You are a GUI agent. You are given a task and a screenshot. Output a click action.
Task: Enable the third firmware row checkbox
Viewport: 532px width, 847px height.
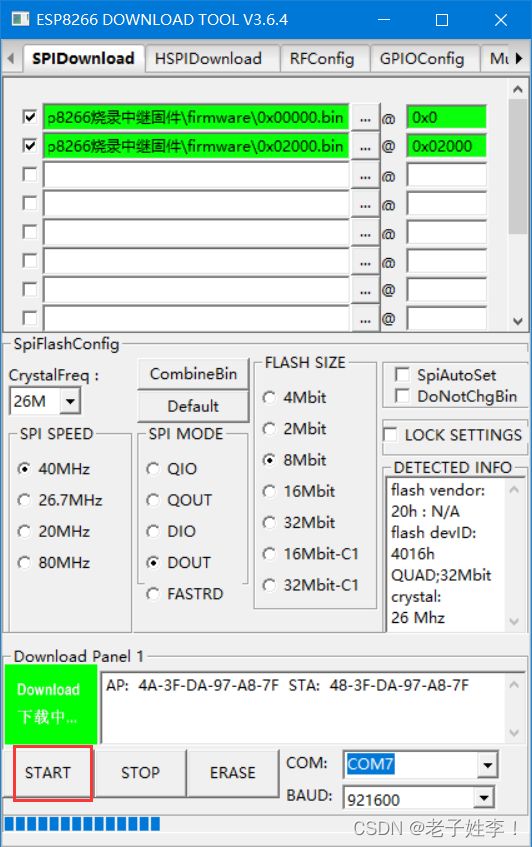[30, 174]
